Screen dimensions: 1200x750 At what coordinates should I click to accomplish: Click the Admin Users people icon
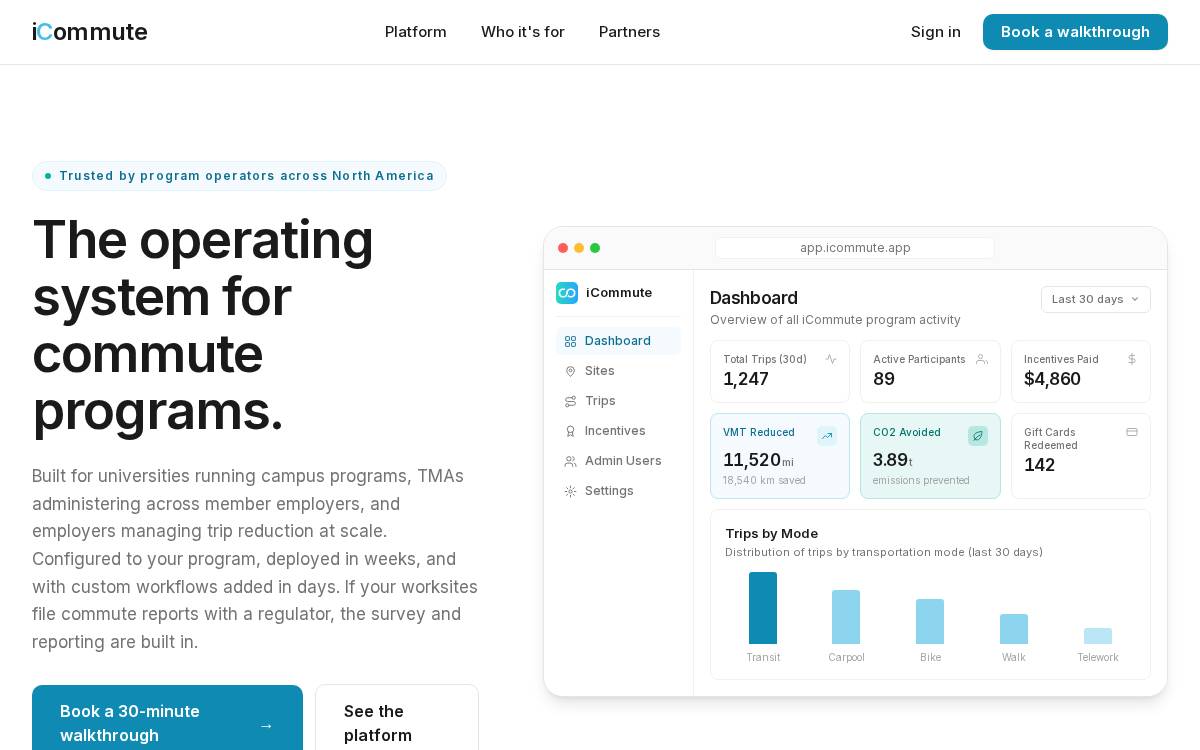click(x=570, y=461)
